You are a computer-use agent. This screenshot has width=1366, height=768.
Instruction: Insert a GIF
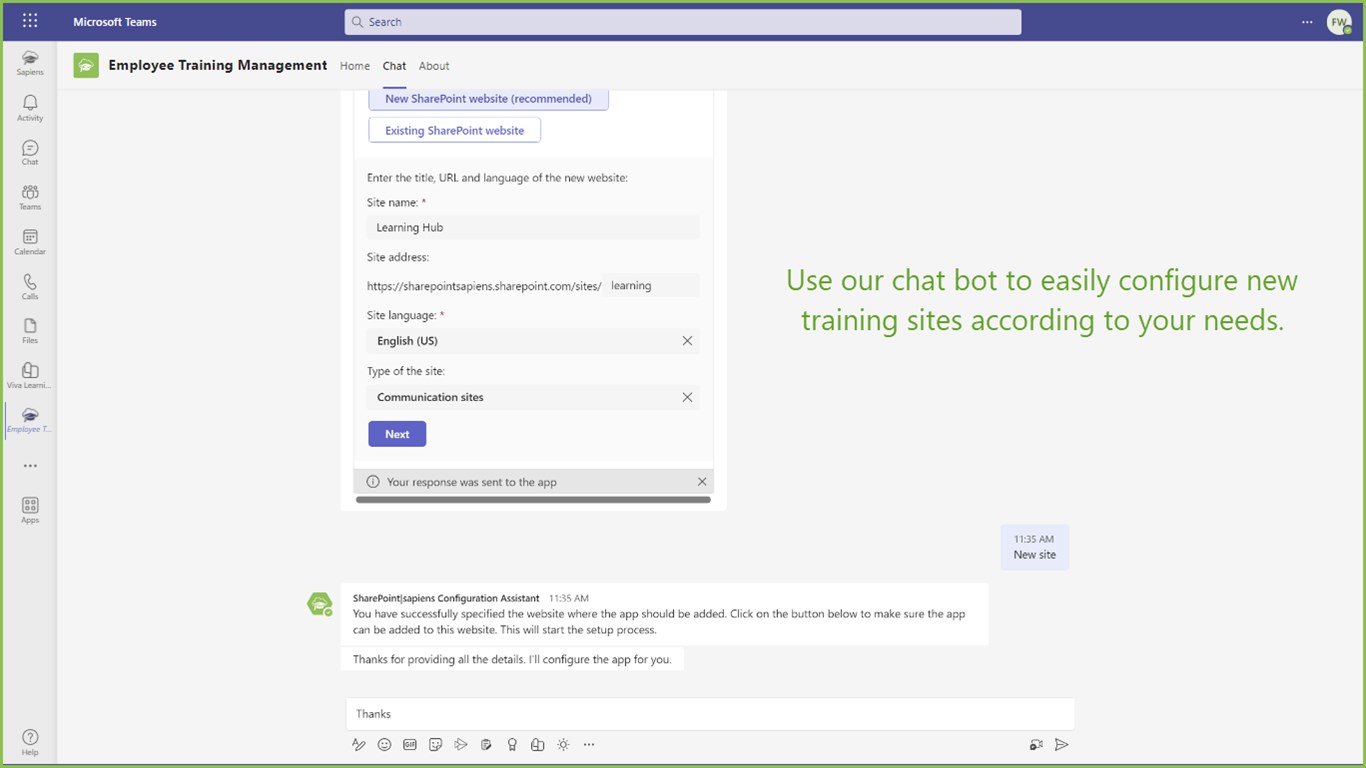pos(410,744)
